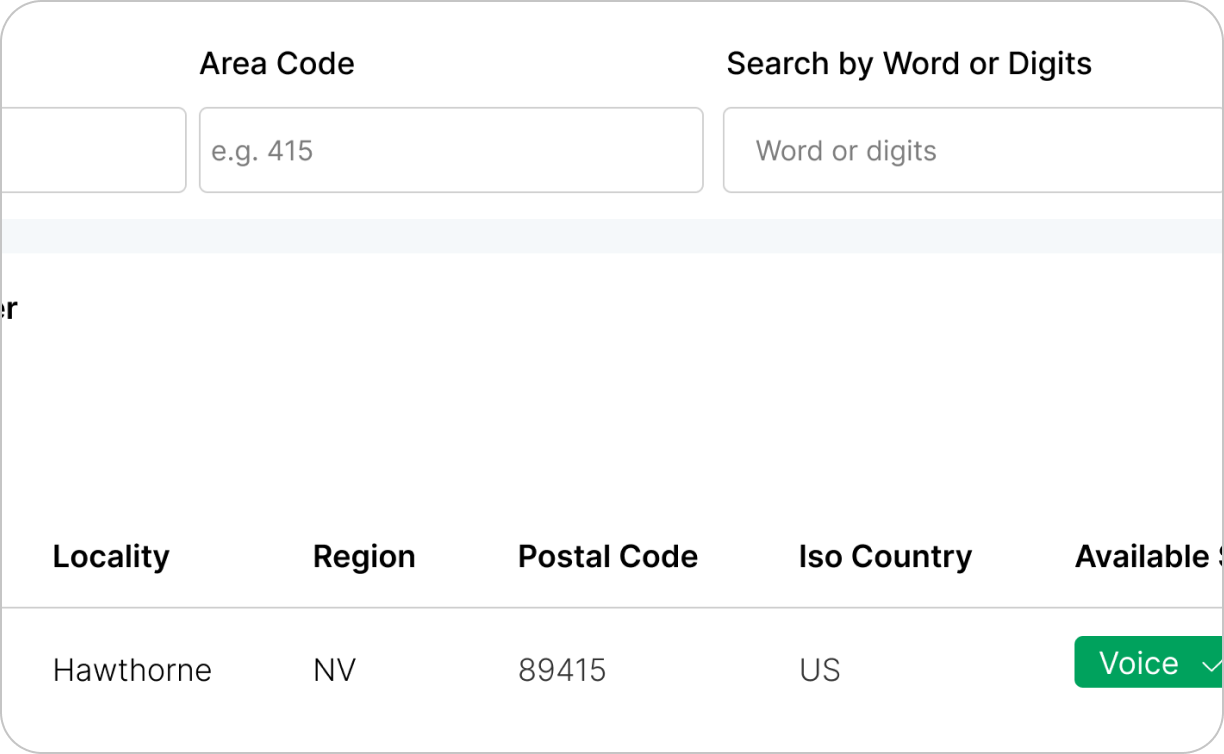Select the Hawthorne locality cell

132,669
